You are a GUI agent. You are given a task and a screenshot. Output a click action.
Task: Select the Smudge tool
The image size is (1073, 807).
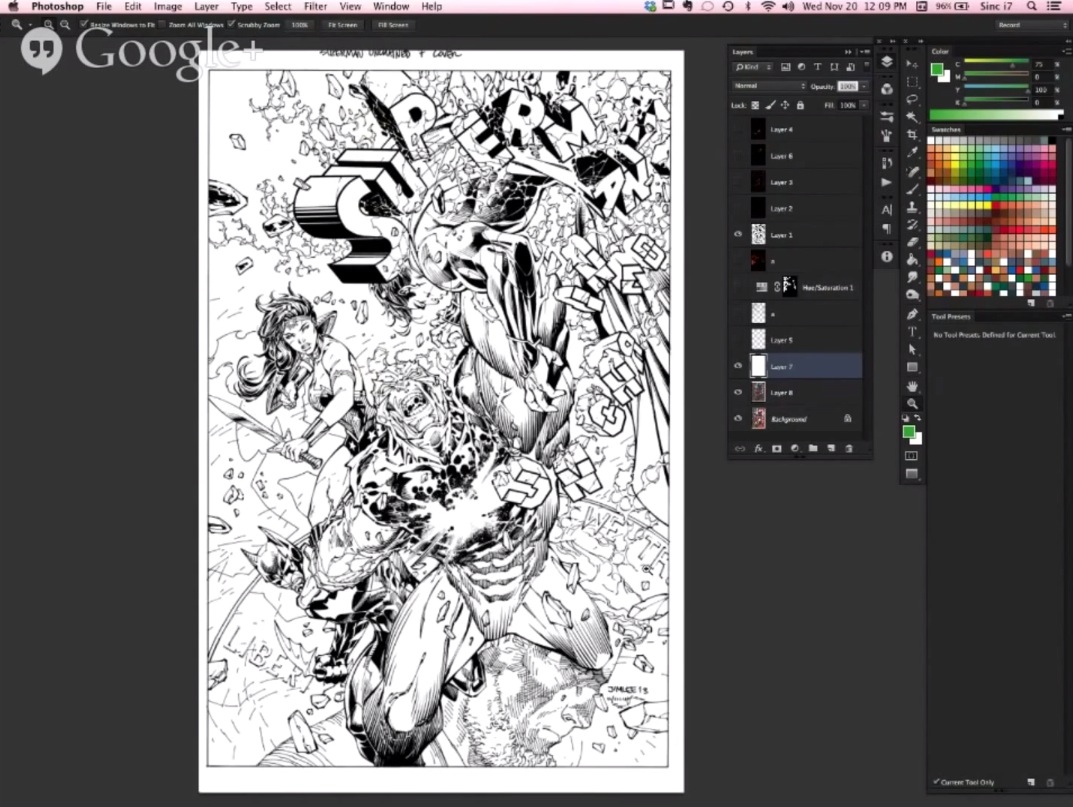912,277
